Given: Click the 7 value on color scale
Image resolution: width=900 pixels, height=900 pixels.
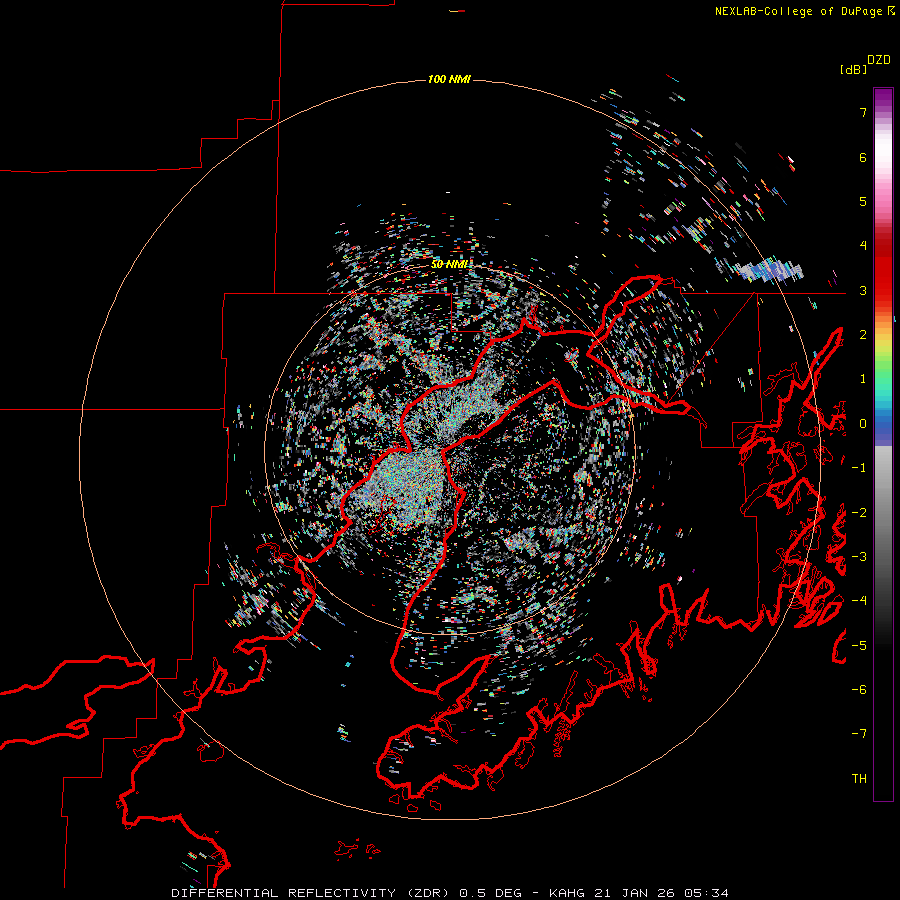Looking at the screenshot, I should (x=863, y=112).
